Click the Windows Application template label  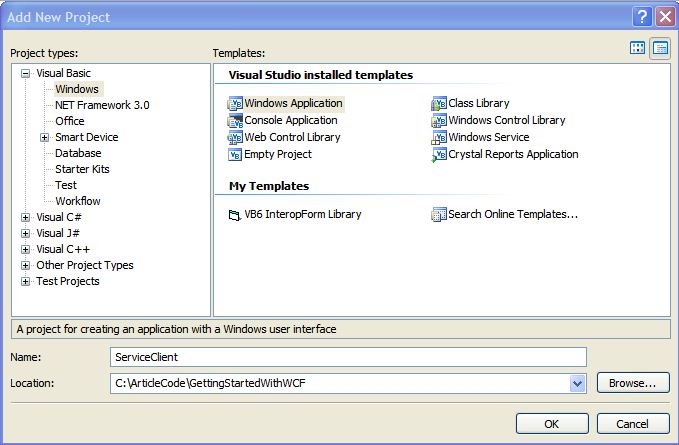tap(294, 103)
